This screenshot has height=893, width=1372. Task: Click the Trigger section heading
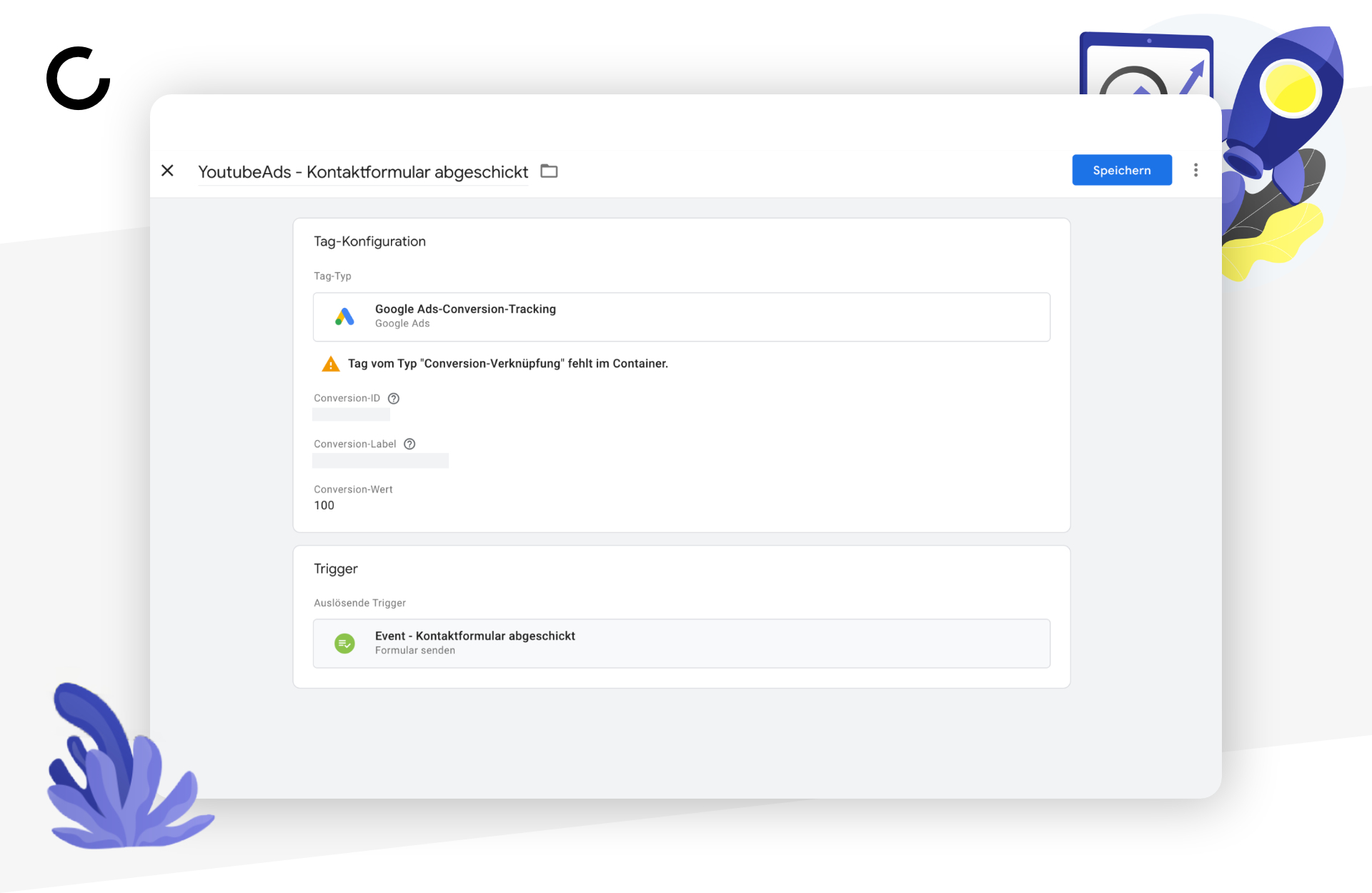[x=336, y=569]
